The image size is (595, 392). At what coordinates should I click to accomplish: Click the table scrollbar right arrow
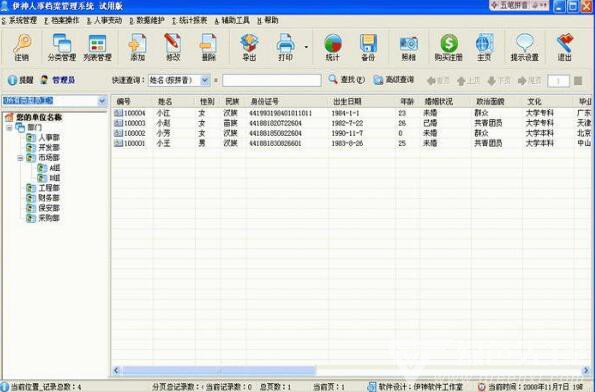[x=586, y=370]
